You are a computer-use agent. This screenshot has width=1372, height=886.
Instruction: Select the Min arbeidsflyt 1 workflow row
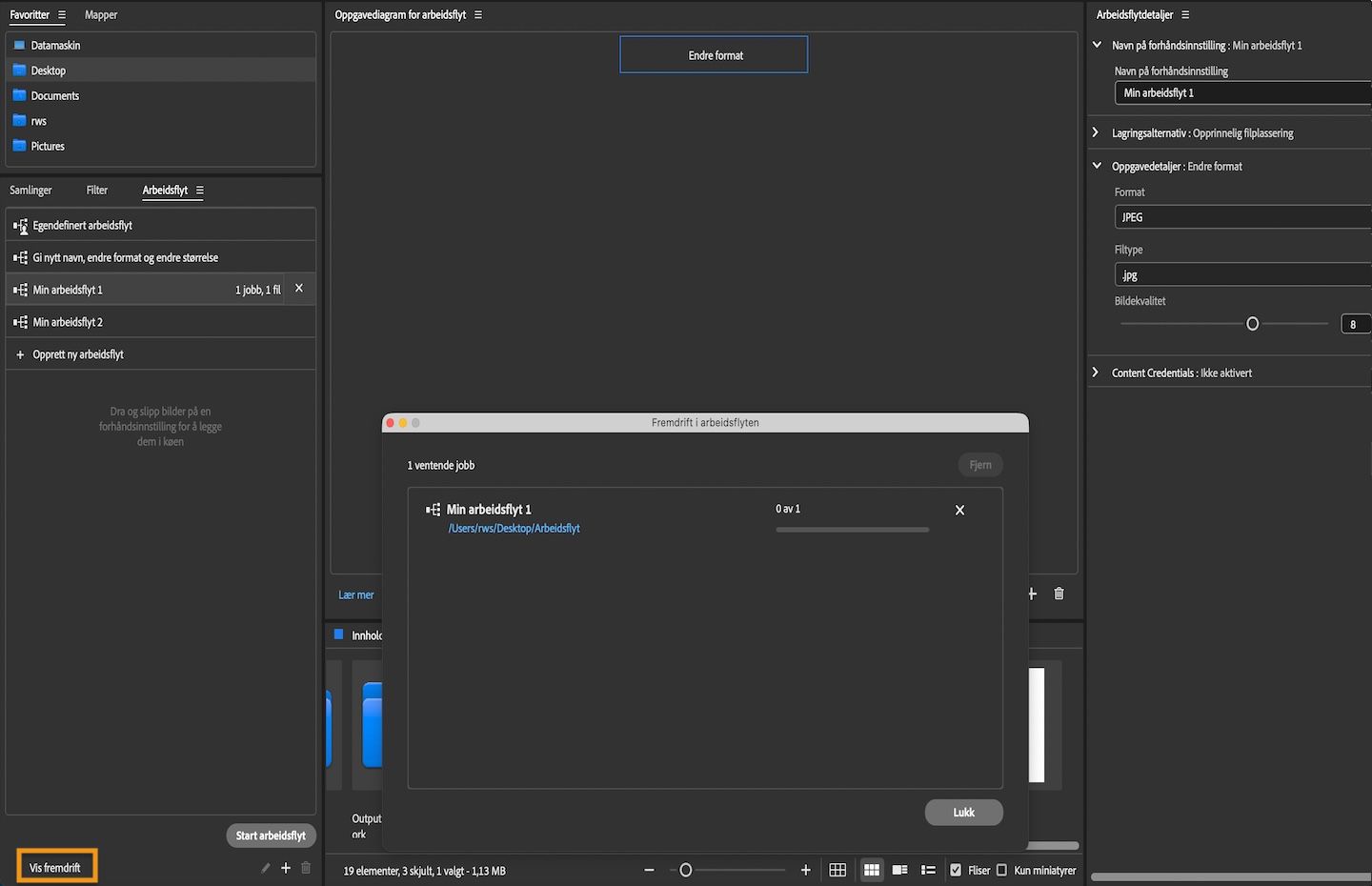[x=160, y=290]
